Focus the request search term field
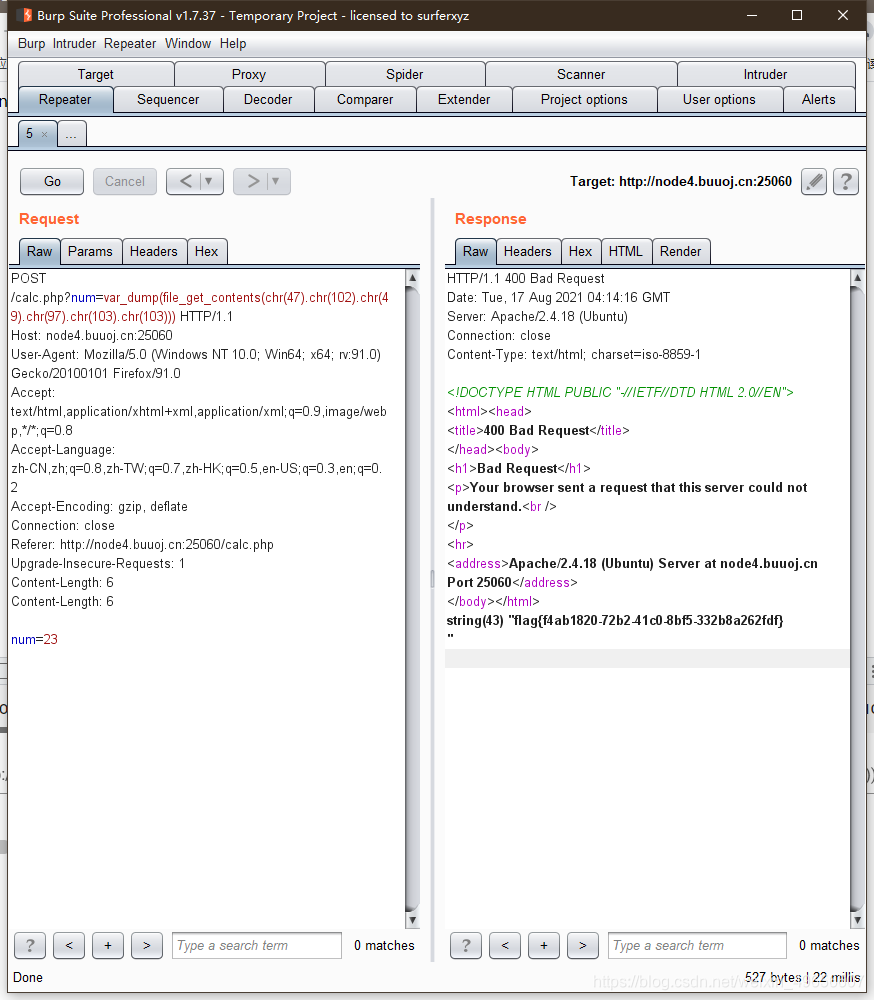This screenshot has height=1000, width=874. (x=256, y=945)
